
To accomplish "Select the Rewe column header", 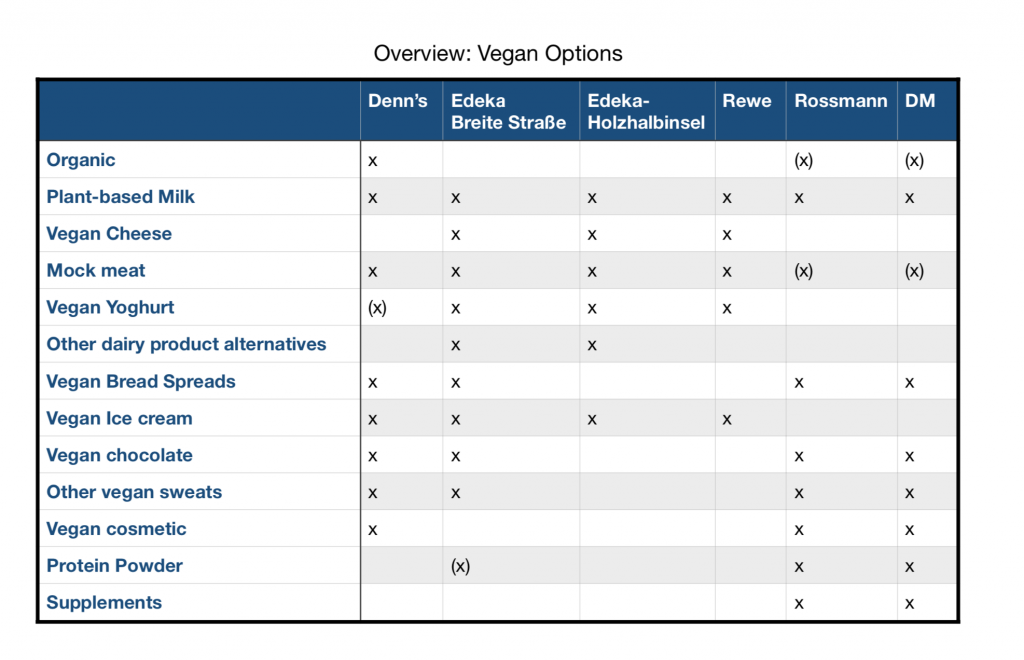I will pyautogui.click(x=746, y=101).
